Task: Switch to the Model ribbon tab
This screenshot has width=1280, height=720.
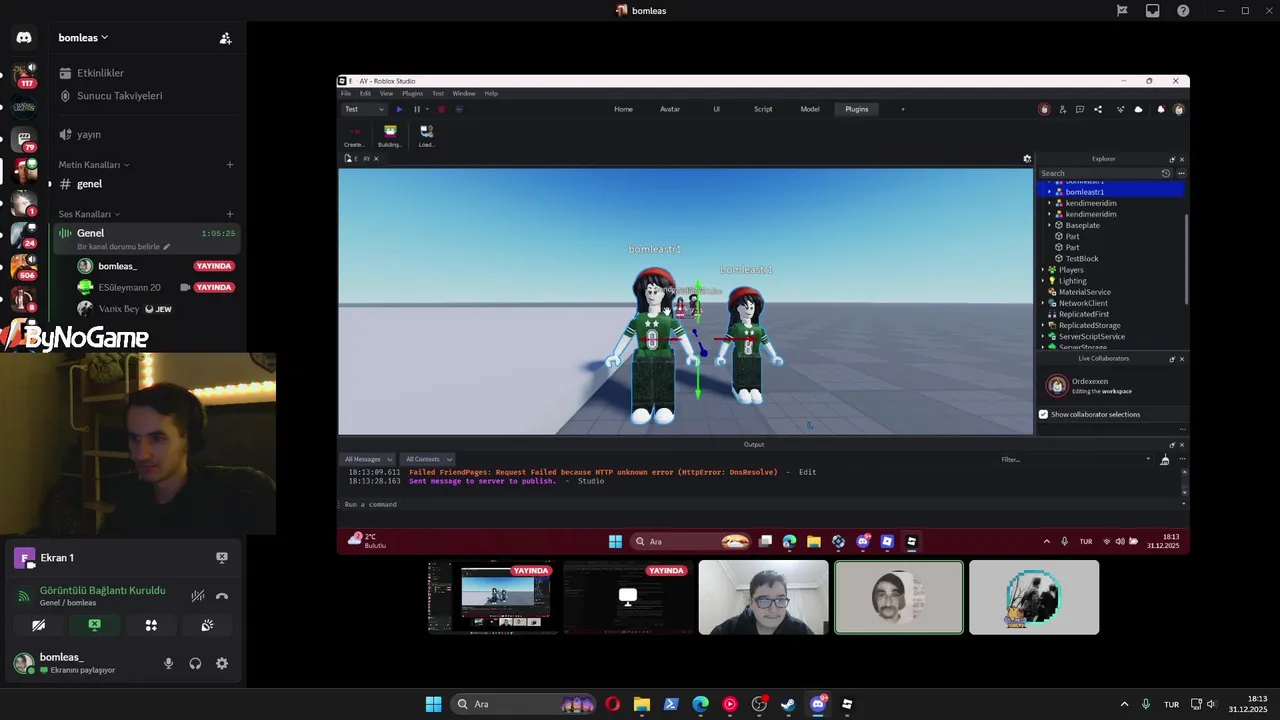Action: click(x=810, y=109)
